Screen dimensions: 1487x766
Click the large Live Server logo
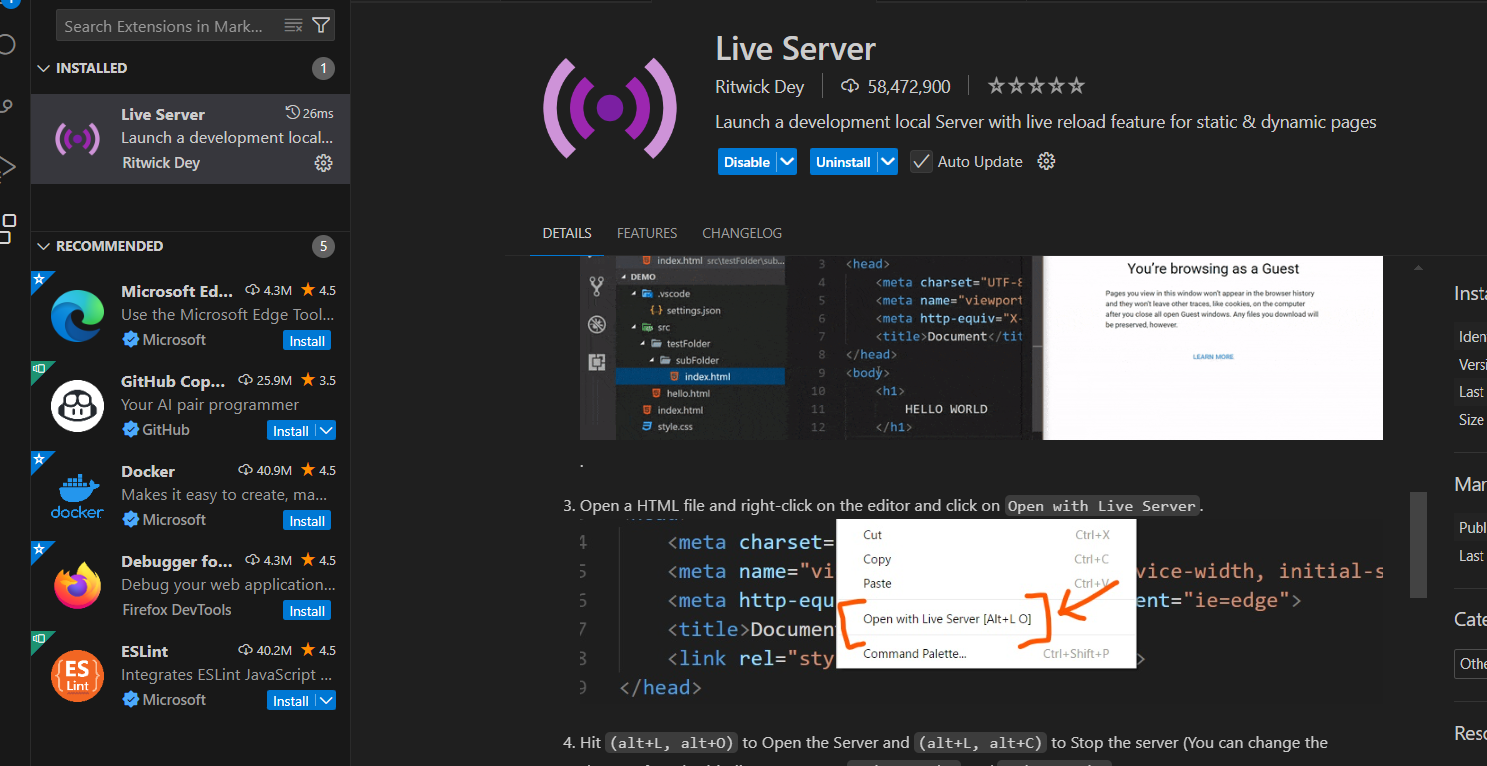610,108
